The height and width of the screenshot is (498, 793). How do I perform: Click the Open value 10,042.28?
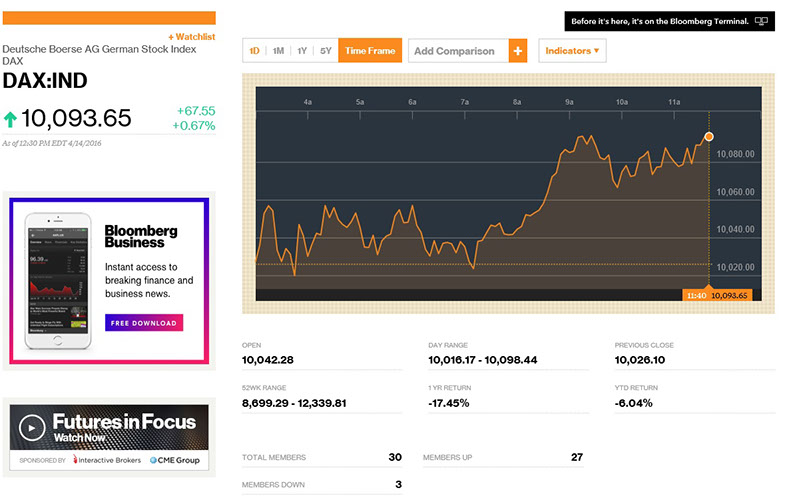268,360
